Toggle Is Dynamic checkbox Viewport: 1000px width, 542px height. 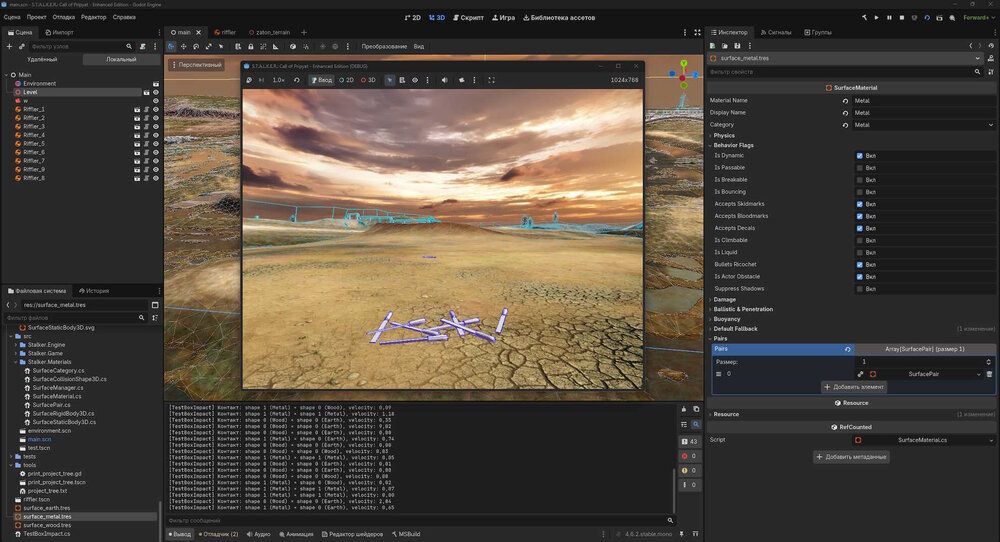coord(860,156)
